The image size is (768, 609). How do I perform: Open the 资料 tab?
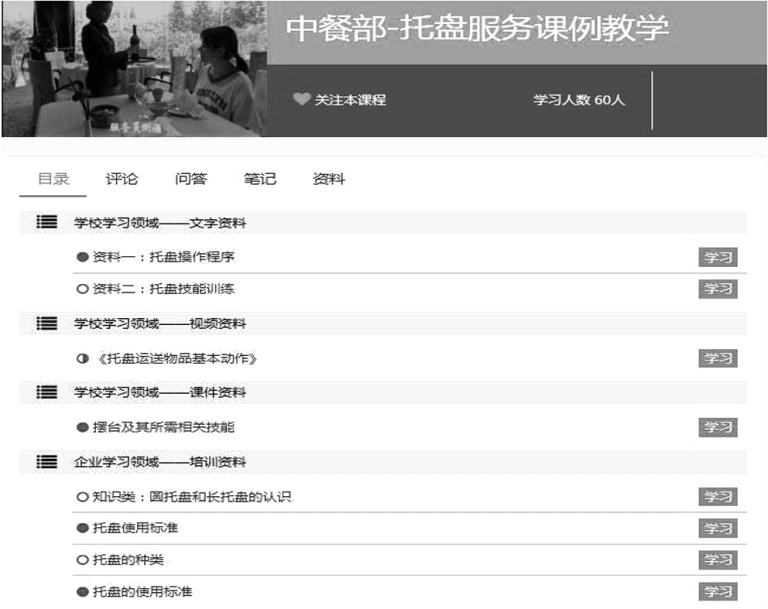[328, 180]
